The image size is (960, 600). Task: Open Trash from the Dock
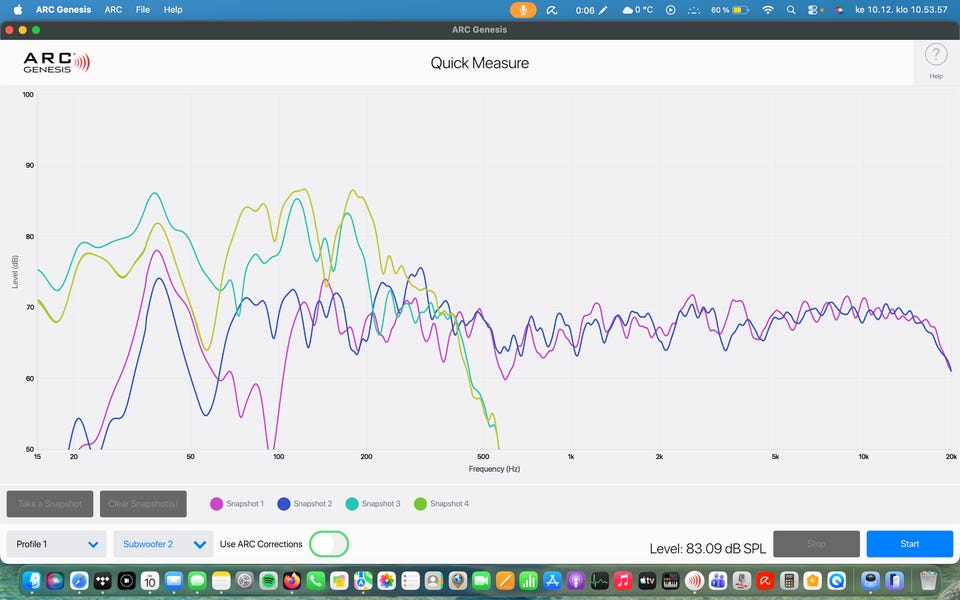(x=929, y=580)
